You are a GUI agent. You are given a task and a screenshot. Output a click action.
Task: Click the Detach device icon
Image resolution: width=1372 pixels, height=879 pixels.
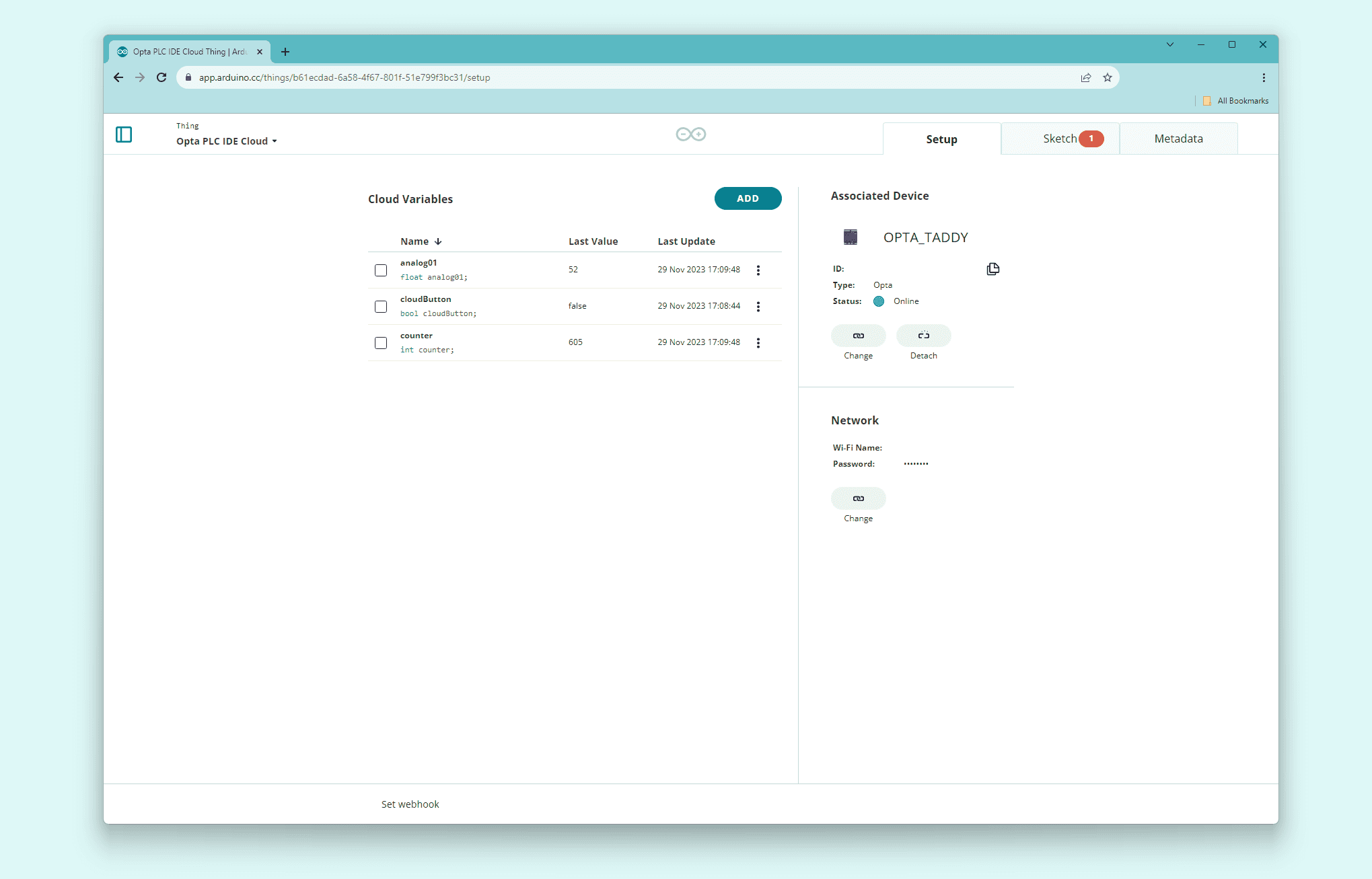[923, 336]
